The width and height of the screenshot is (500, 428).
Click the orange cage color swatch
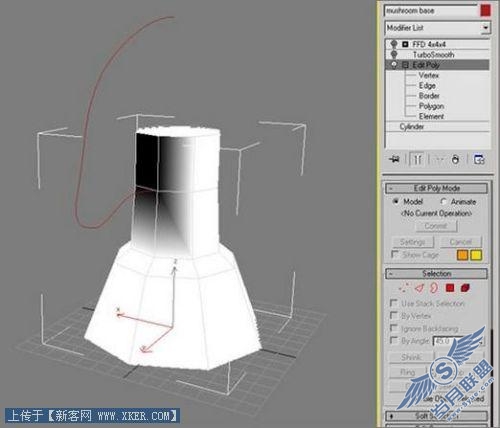point(462,255)
